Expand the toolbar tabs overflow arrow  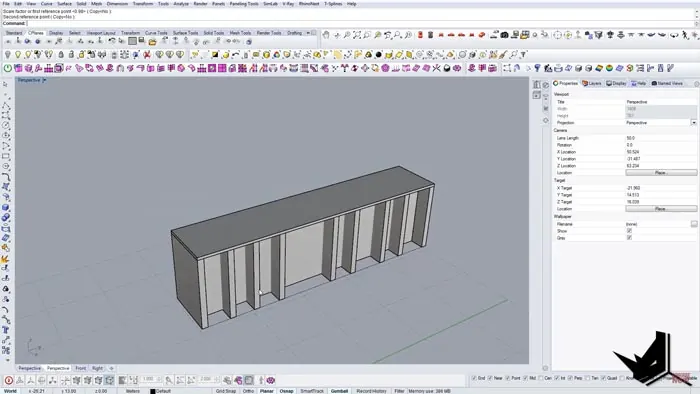coord(308,33)
